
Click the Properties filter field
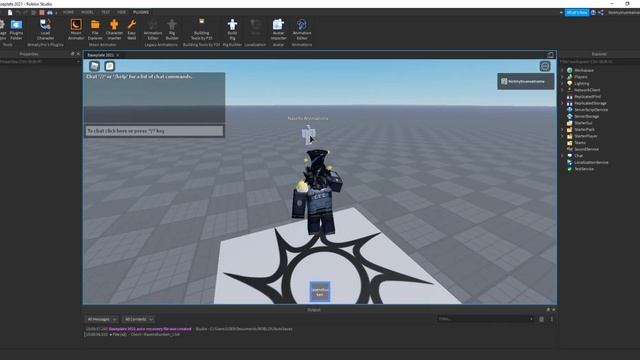coord(40,62)
